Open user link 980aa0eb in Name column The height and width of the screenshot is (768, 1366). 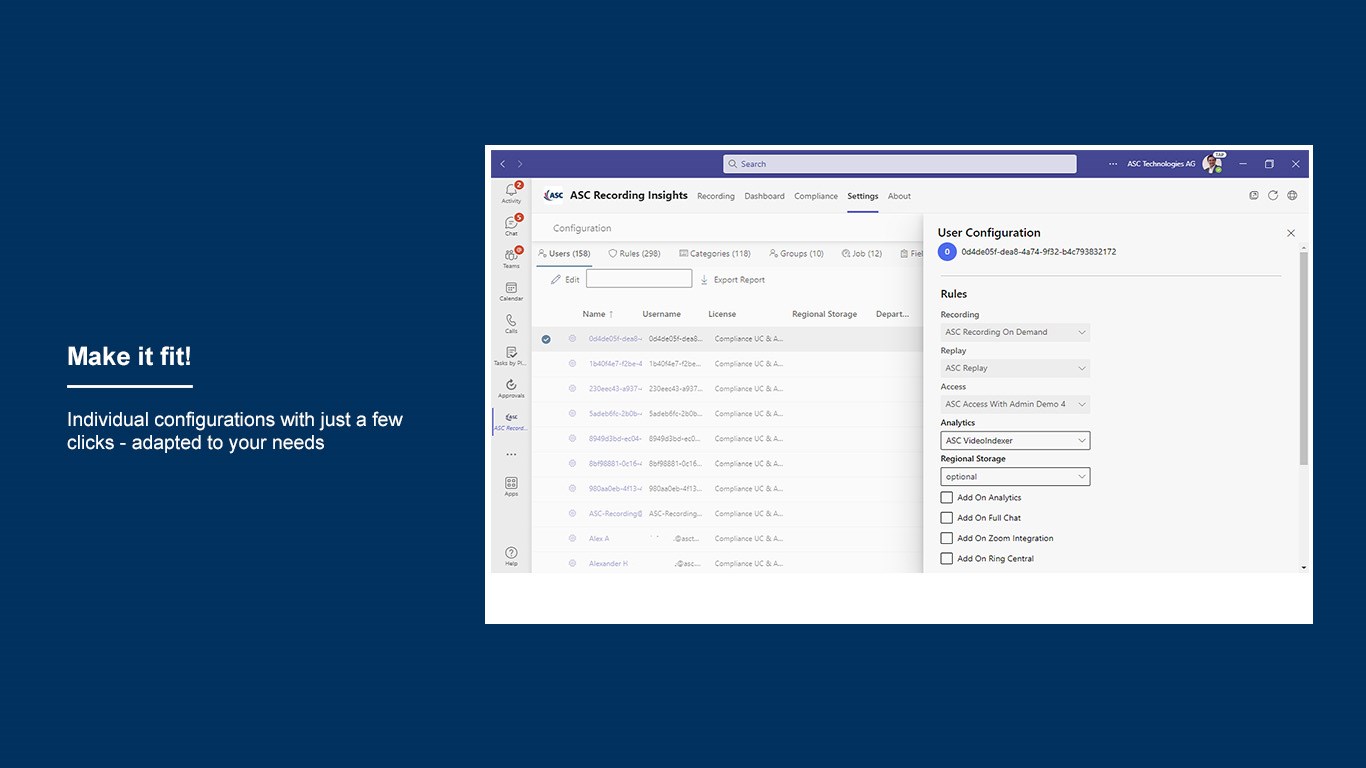[x=615, y=488]
